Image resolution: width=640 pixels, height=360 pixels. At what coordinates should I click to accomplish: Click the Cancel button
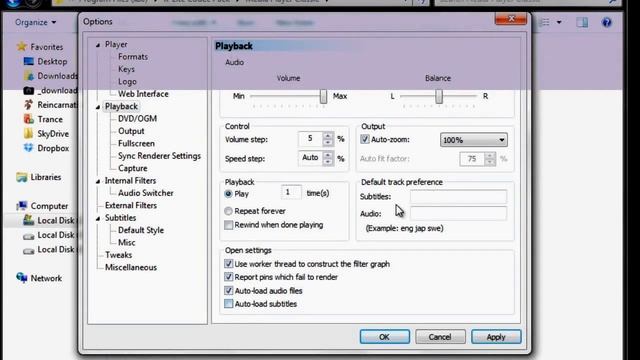click(440, 337)
